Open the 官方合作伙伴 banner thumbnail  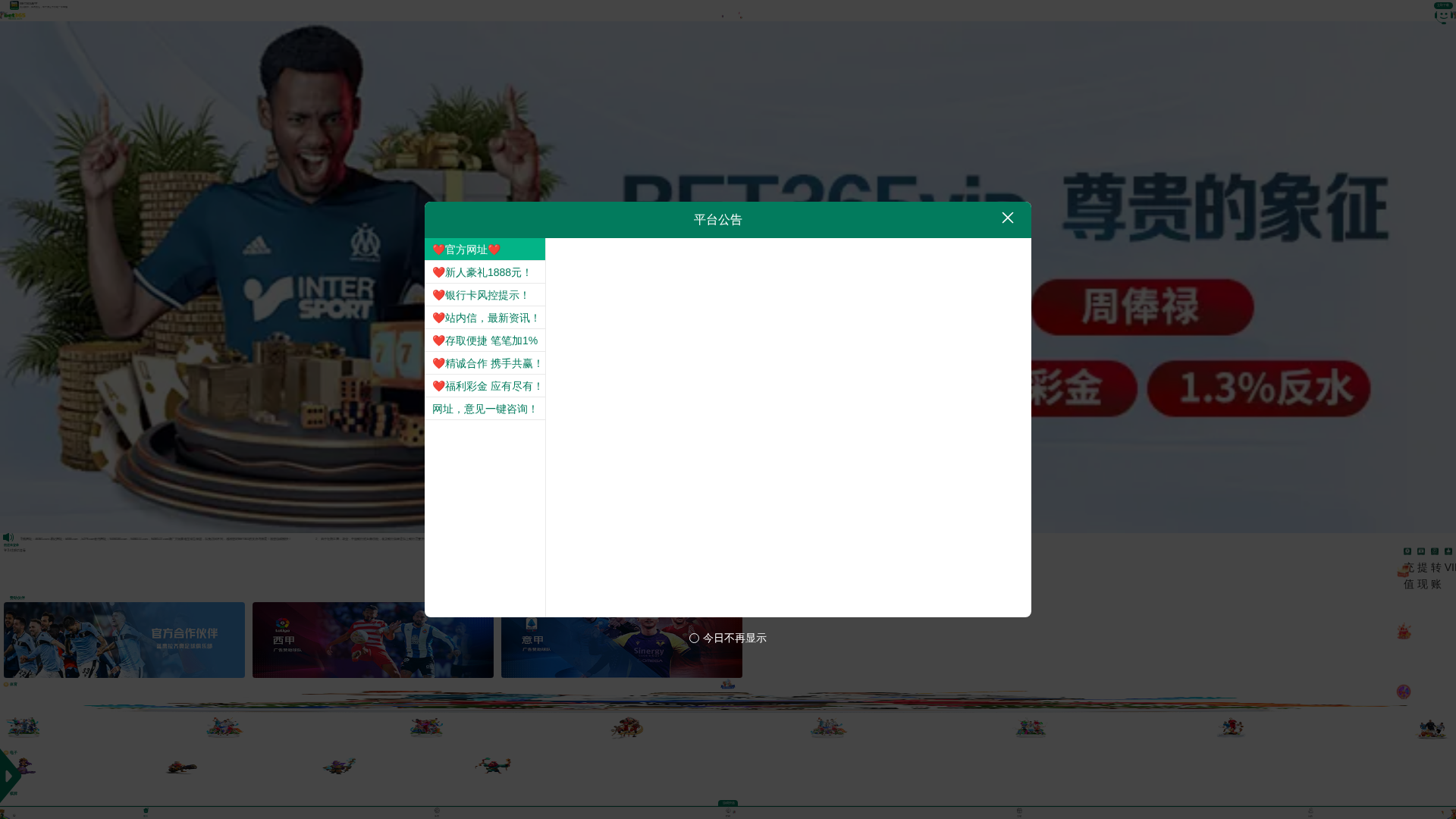click(124, 640)
